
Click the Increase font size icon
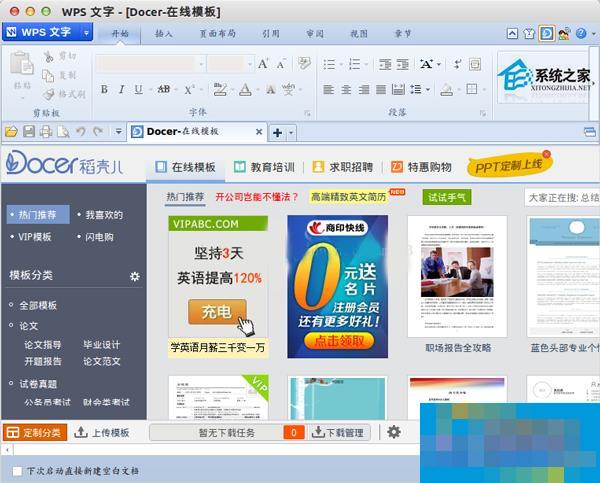pyautogui.click(x=263, y=64)
